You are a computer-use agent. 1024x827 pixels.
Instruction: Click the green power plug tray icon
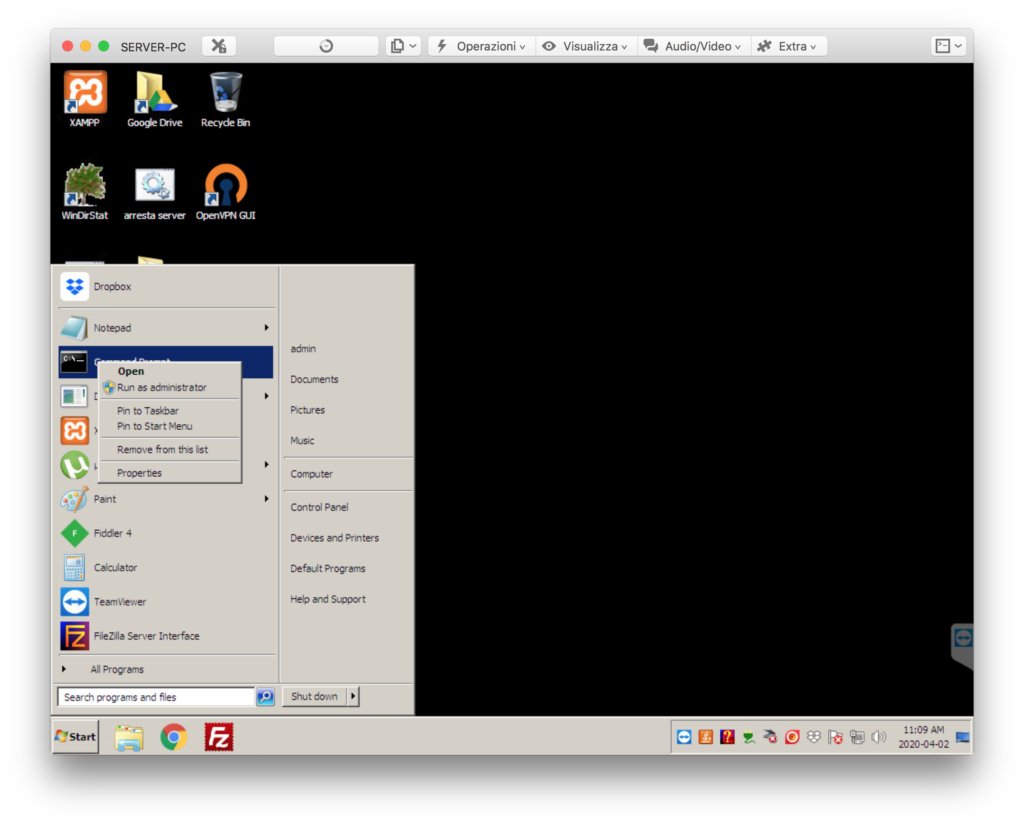[749, 738]
